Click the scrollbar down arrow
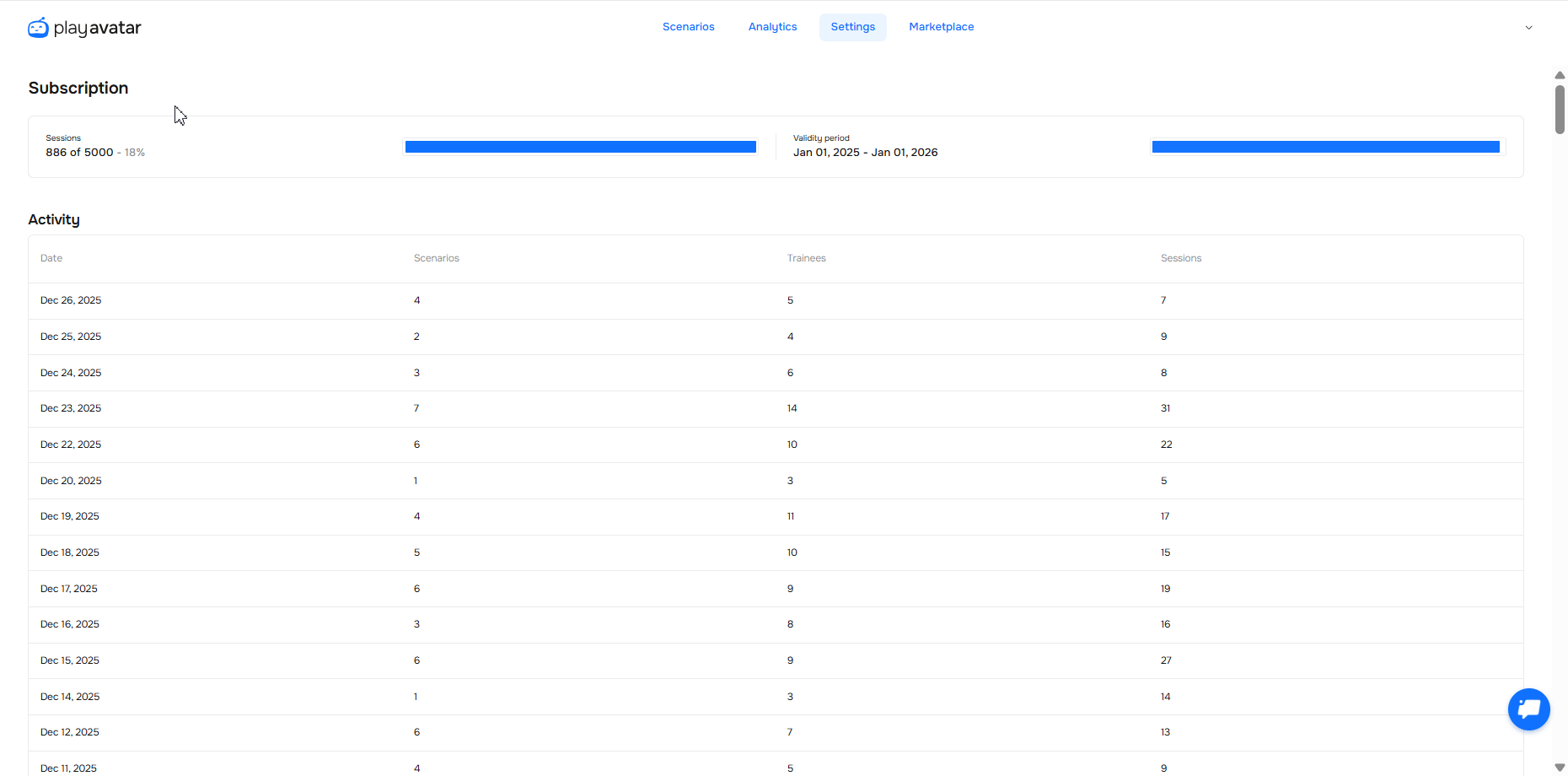 pyautogui.click(x=1560, y=768)
